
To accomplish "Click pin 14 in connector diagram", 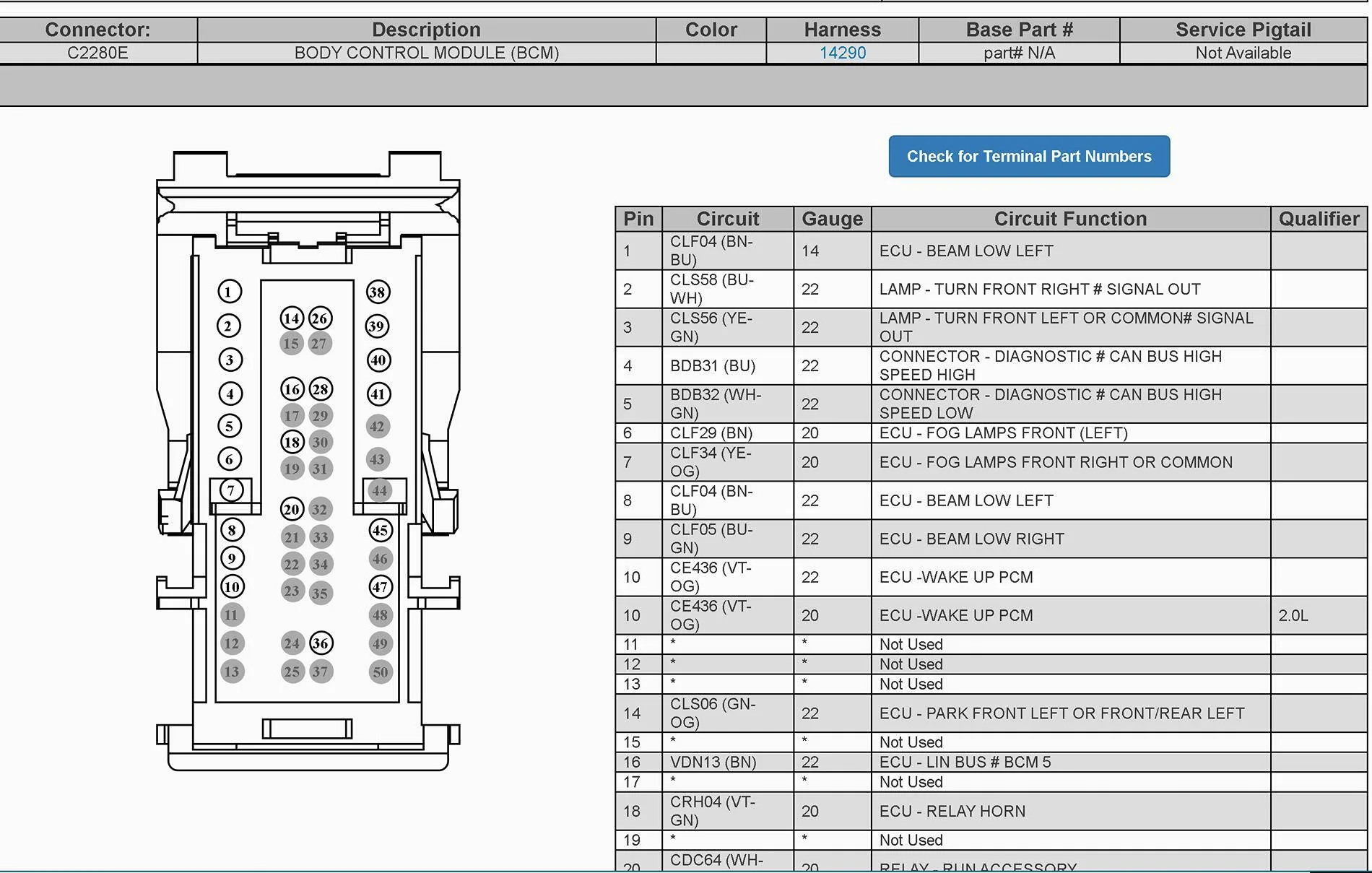I will pyautogui.click(x=292, y=318).
